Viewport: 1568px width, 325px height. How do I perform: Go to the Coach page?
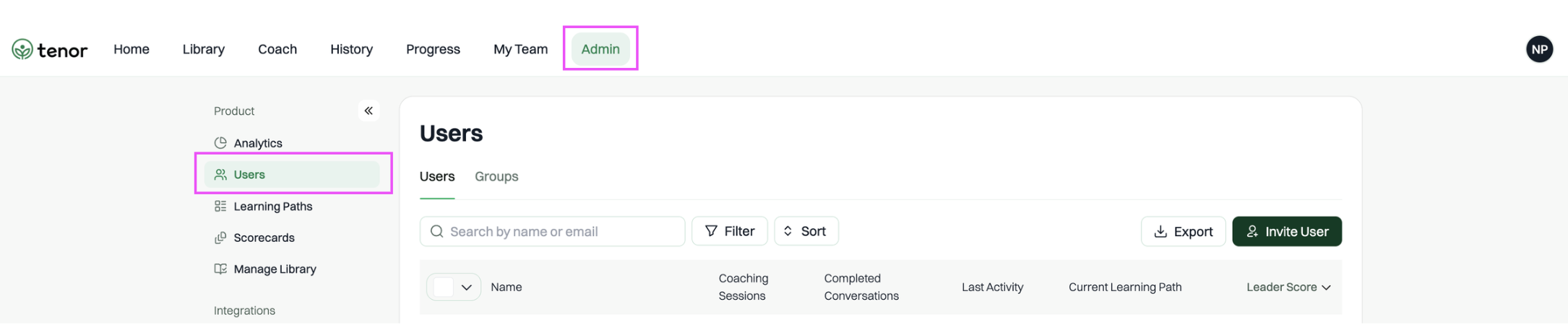(277, 49)
